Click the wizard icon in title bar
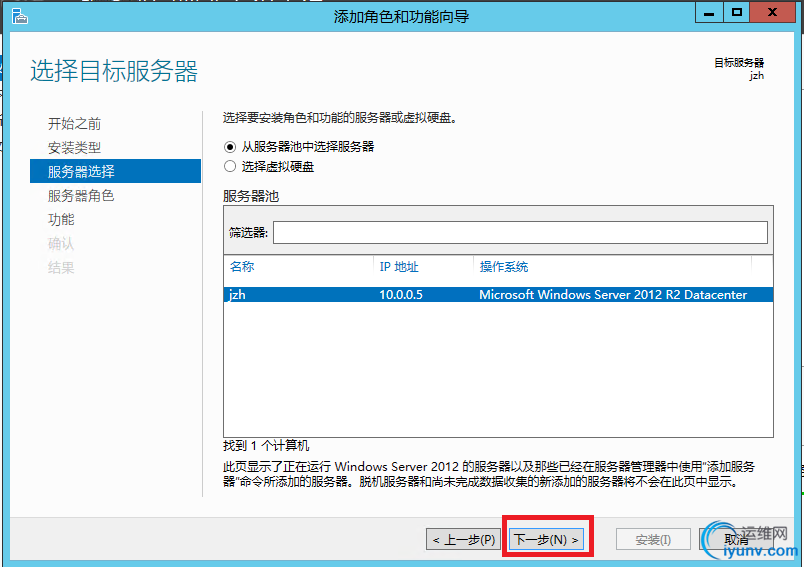The width and height of the screenshot is (804, 567). (x=19, y=16)
